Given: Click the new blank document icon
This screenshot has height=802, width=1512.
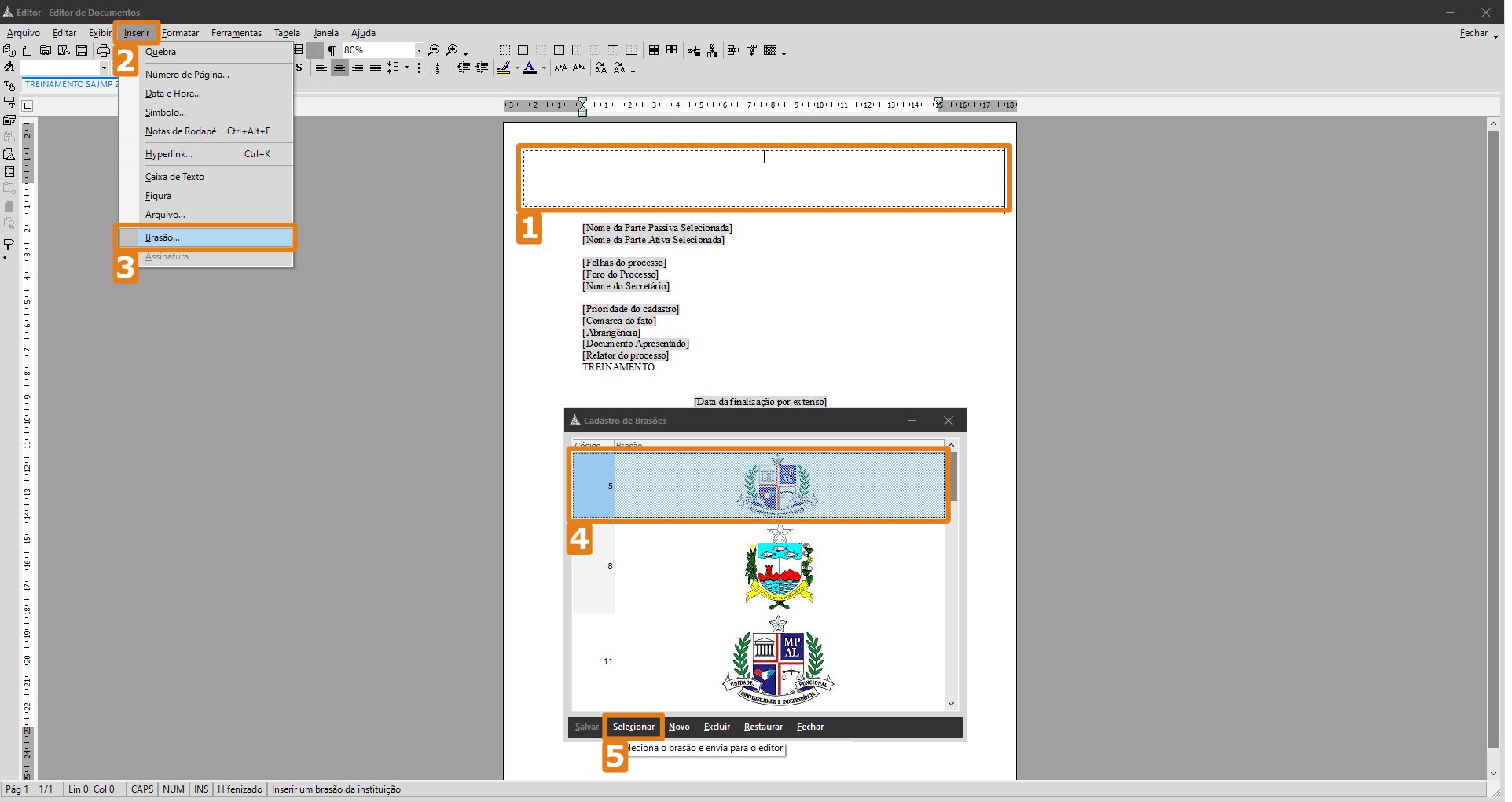Looking at the screenshot, I should tap(28, 50).
